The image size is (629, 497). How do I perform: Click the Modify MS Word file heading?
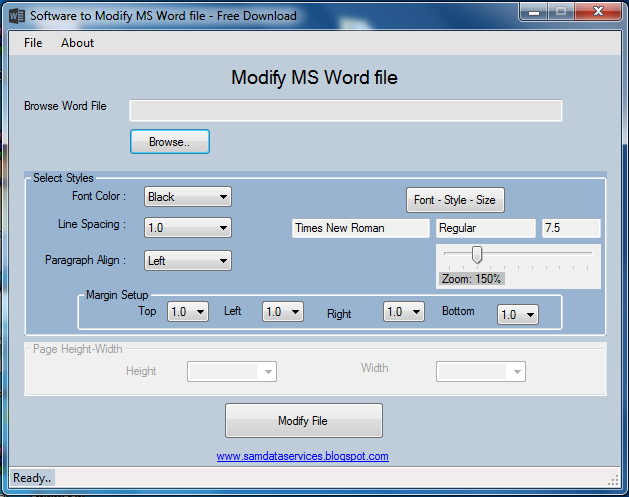(x=314, y=77)
